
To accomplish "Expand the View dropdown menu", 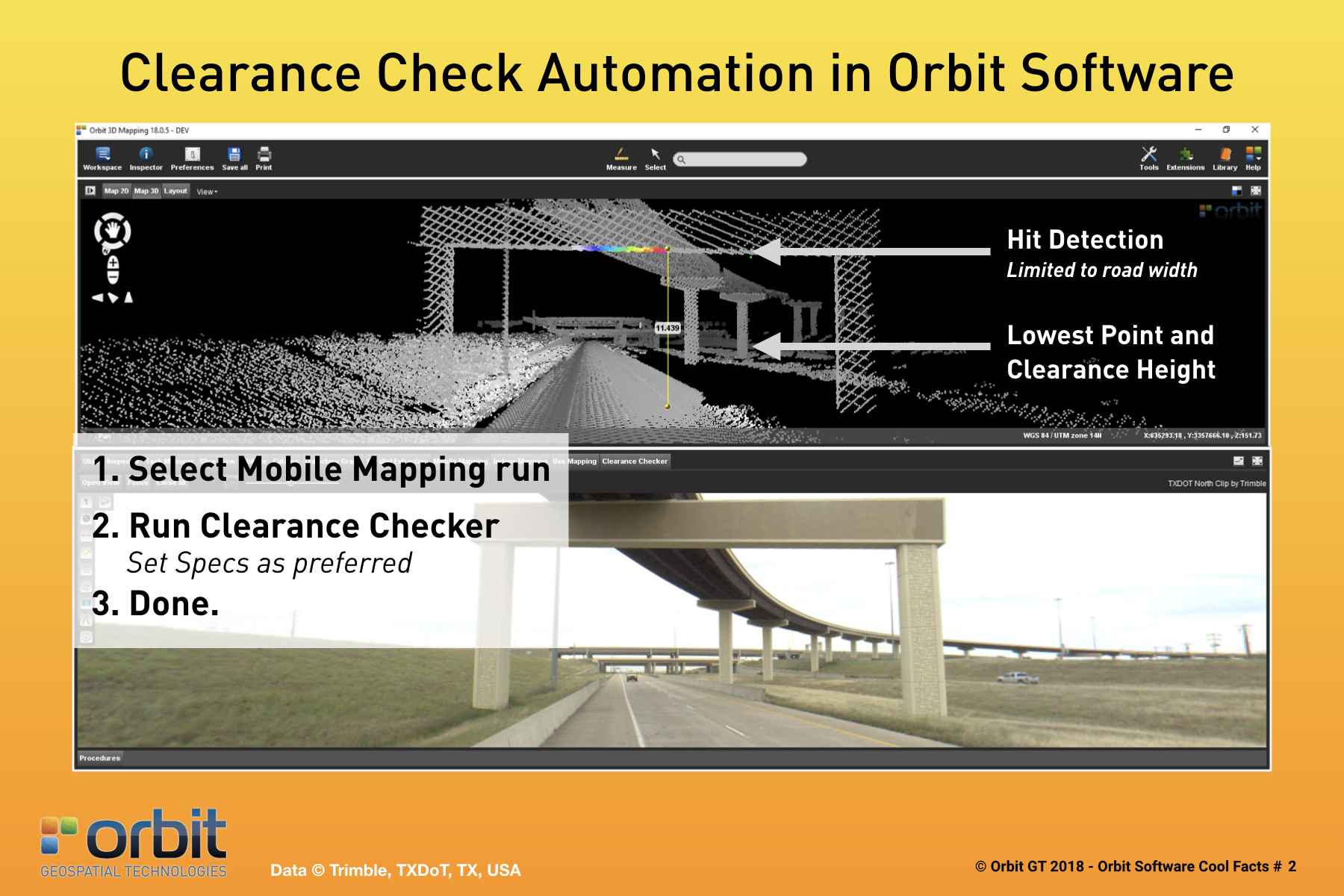I will (207, 192).
